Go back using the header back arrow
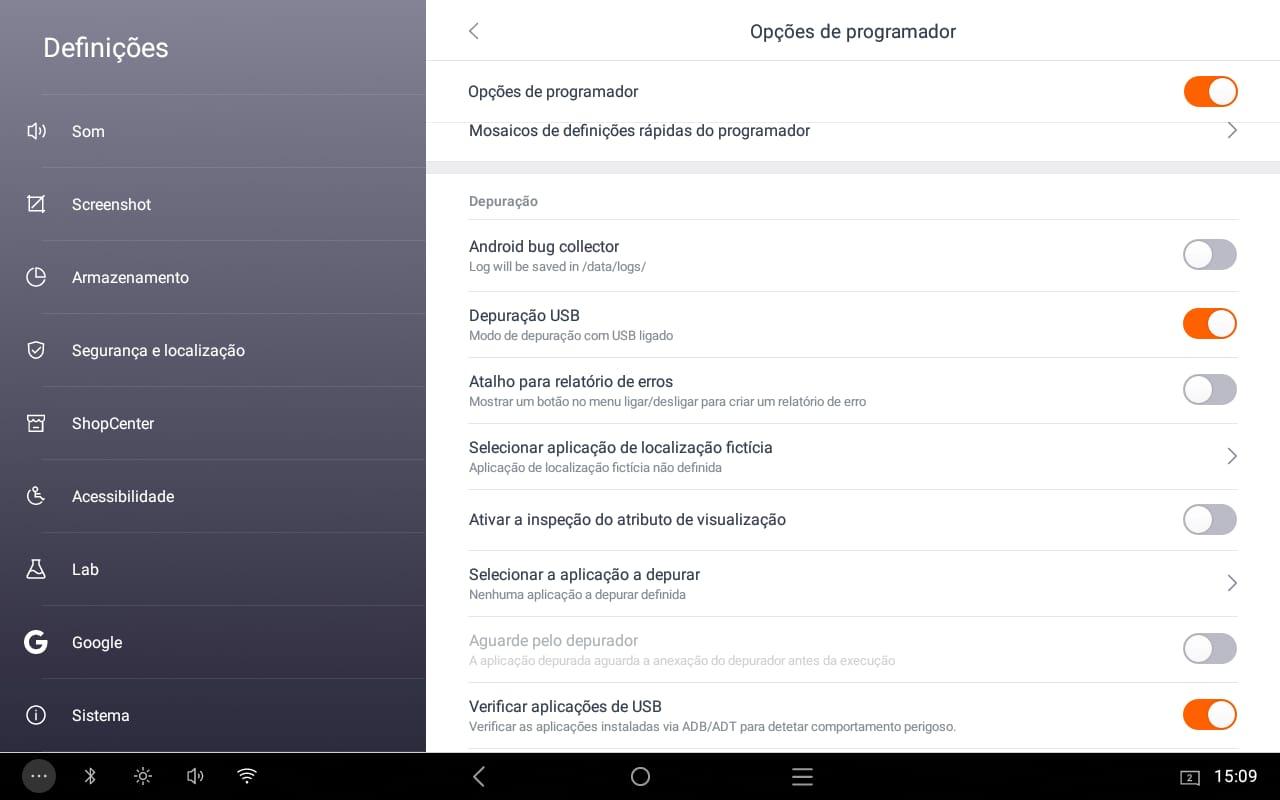 coord(474,31)
